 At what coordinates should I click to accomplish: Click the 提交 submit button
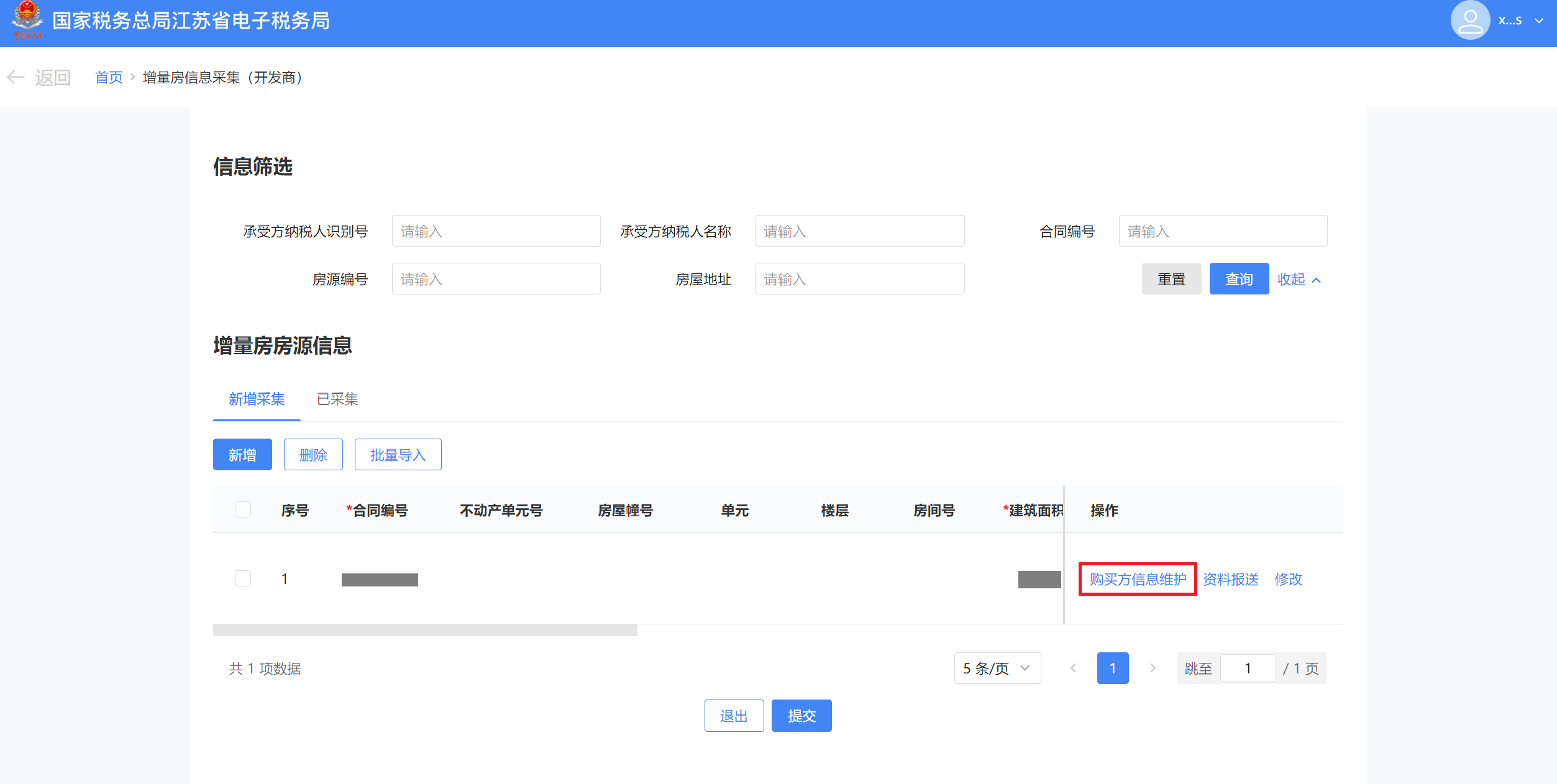801,716
